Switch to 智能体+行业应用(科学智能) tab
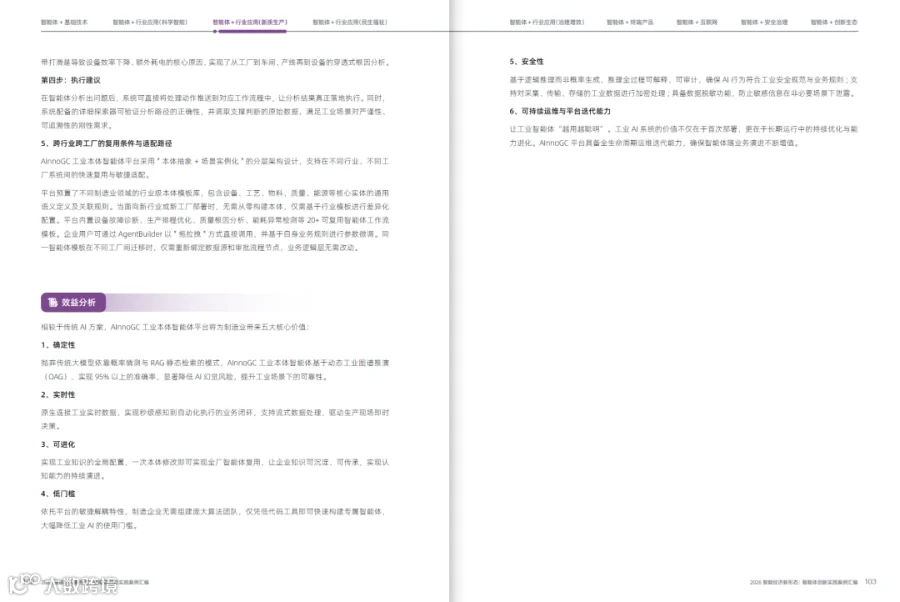The image size is (900, 602). click(x=150, y=22)
